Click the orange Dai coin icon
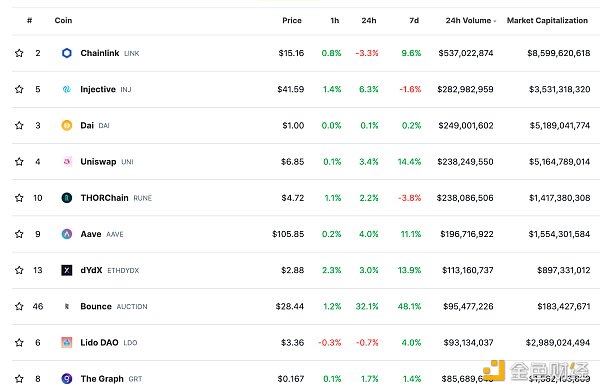600x392 pixels. point(67,125)
